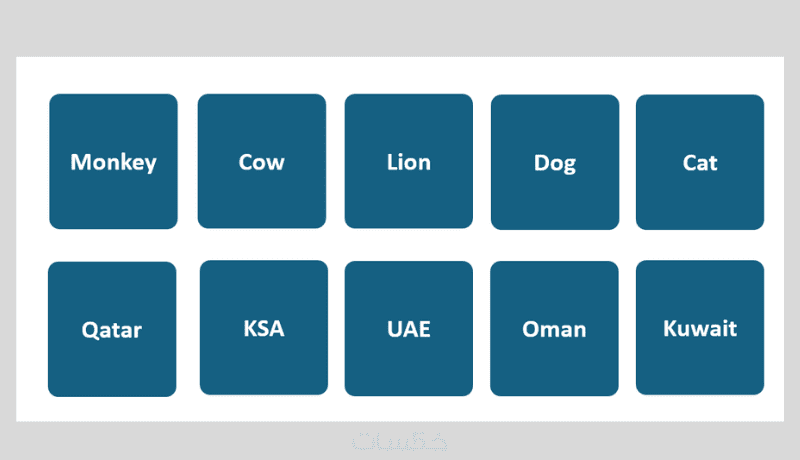Viewport: 800px width, 460px height.
Task: Pick the Oman tile
Action: (x=554, y=329)
